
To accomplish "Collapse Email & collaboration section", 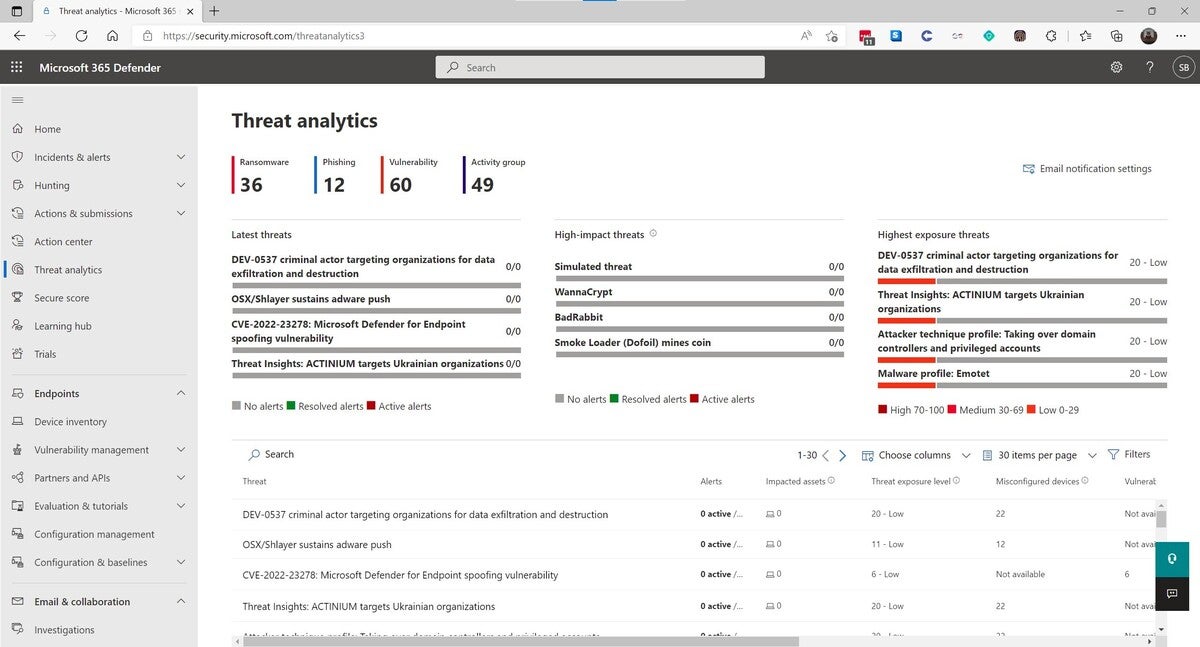I will point(181,601).
